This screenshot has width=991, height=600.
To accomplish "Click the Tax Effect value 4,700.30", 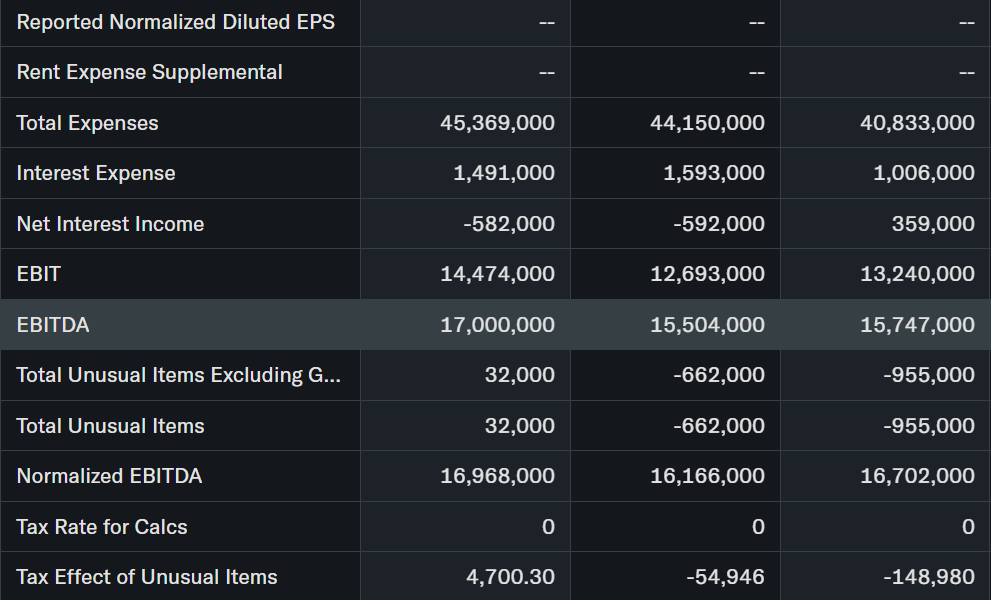I will [x=511, y=577].
